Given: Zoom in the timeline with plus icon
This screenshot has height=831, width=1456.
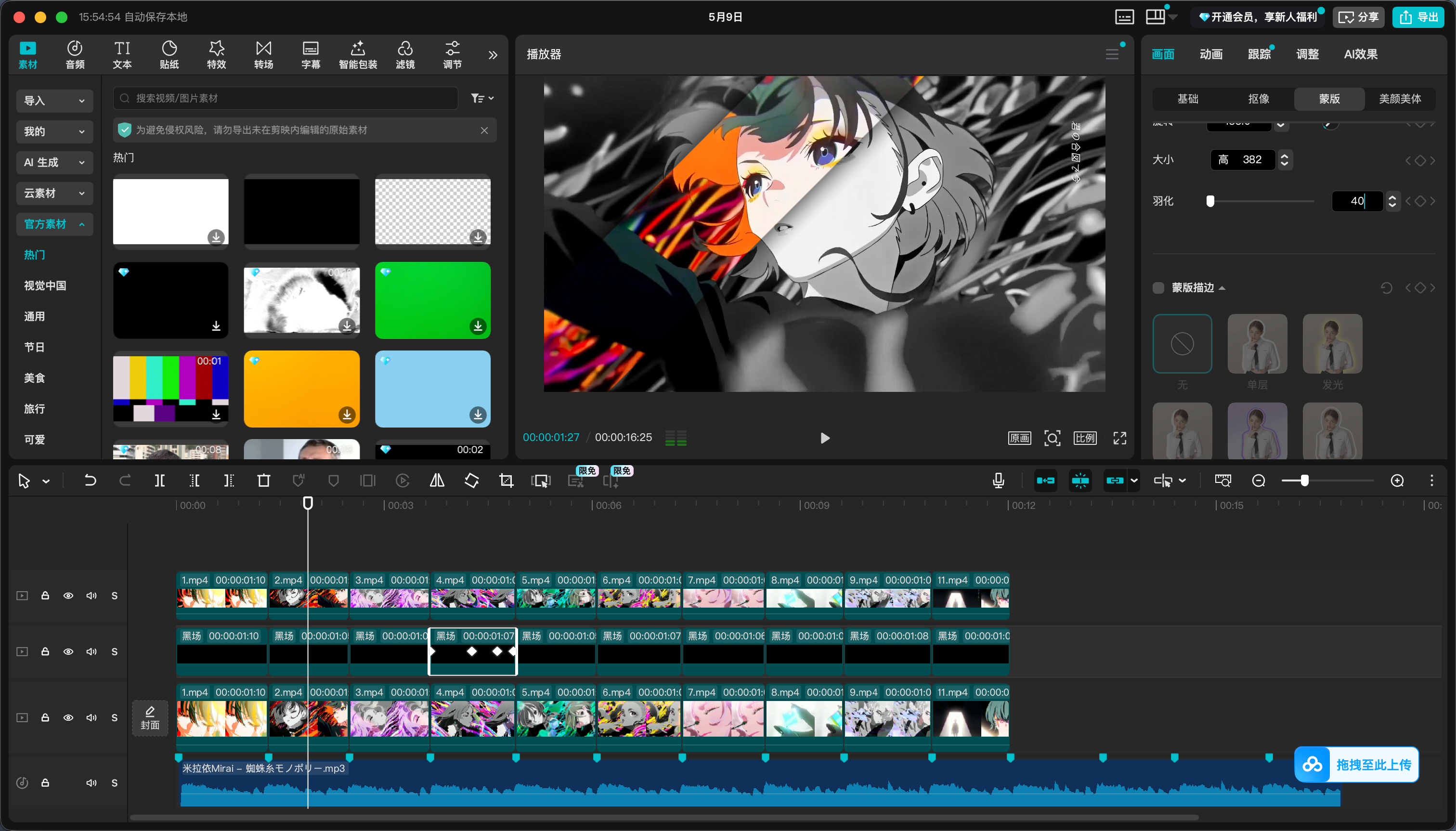Looking at the screenshot, I should (1397, 480).
